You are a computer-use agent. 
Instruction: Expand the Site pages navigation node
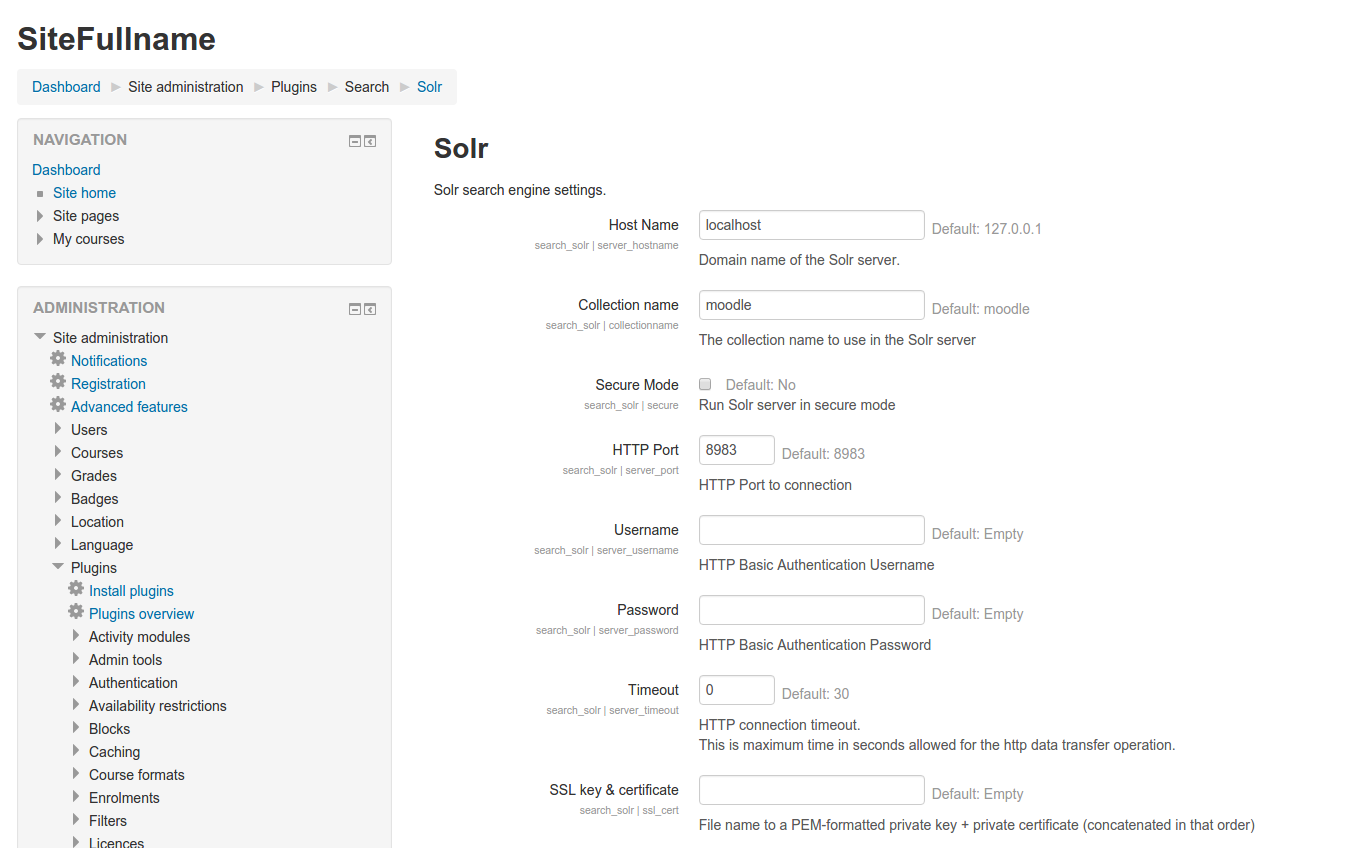click(40, 215)
